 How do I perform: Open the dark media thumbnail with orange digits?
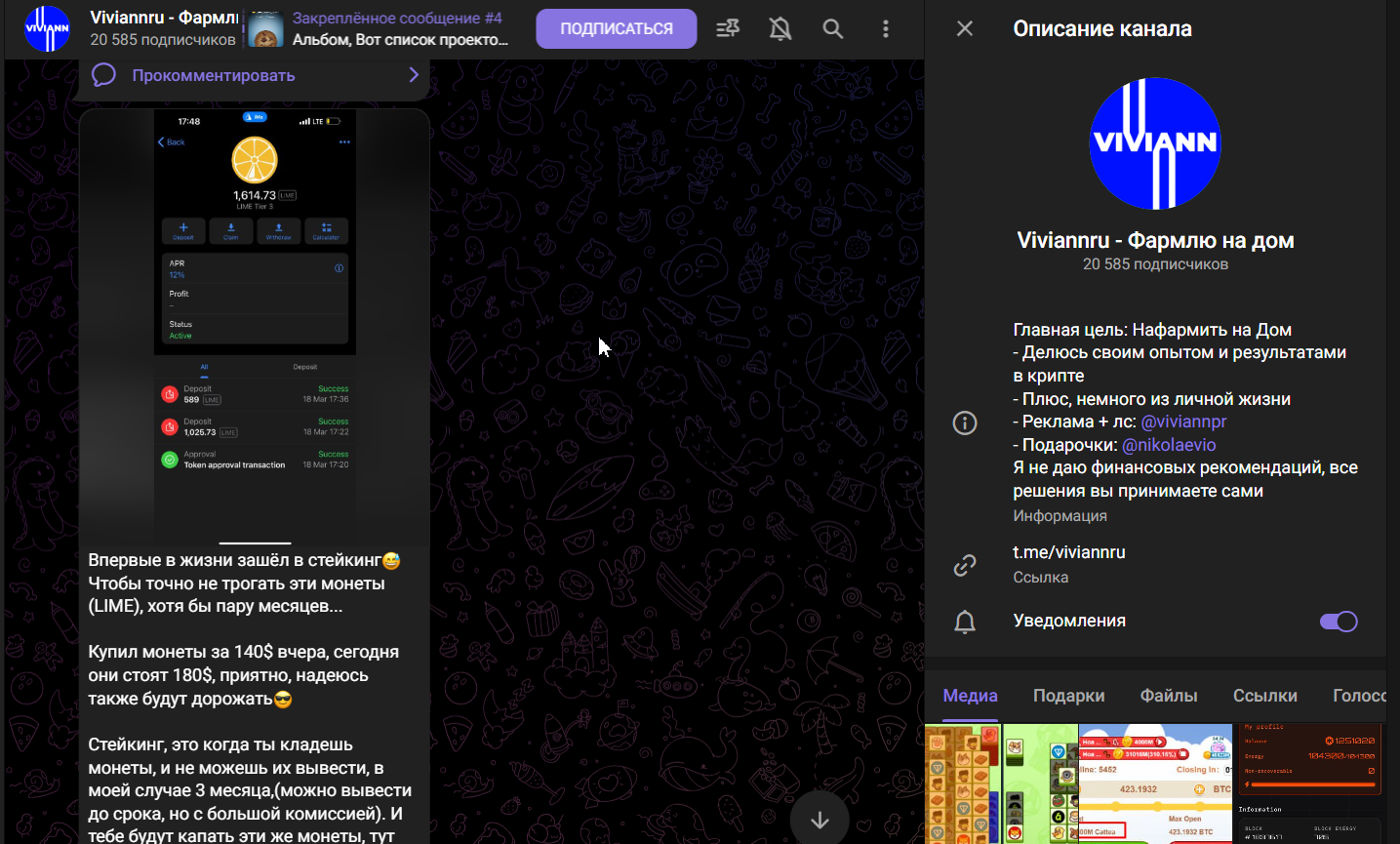(1310, 784)
